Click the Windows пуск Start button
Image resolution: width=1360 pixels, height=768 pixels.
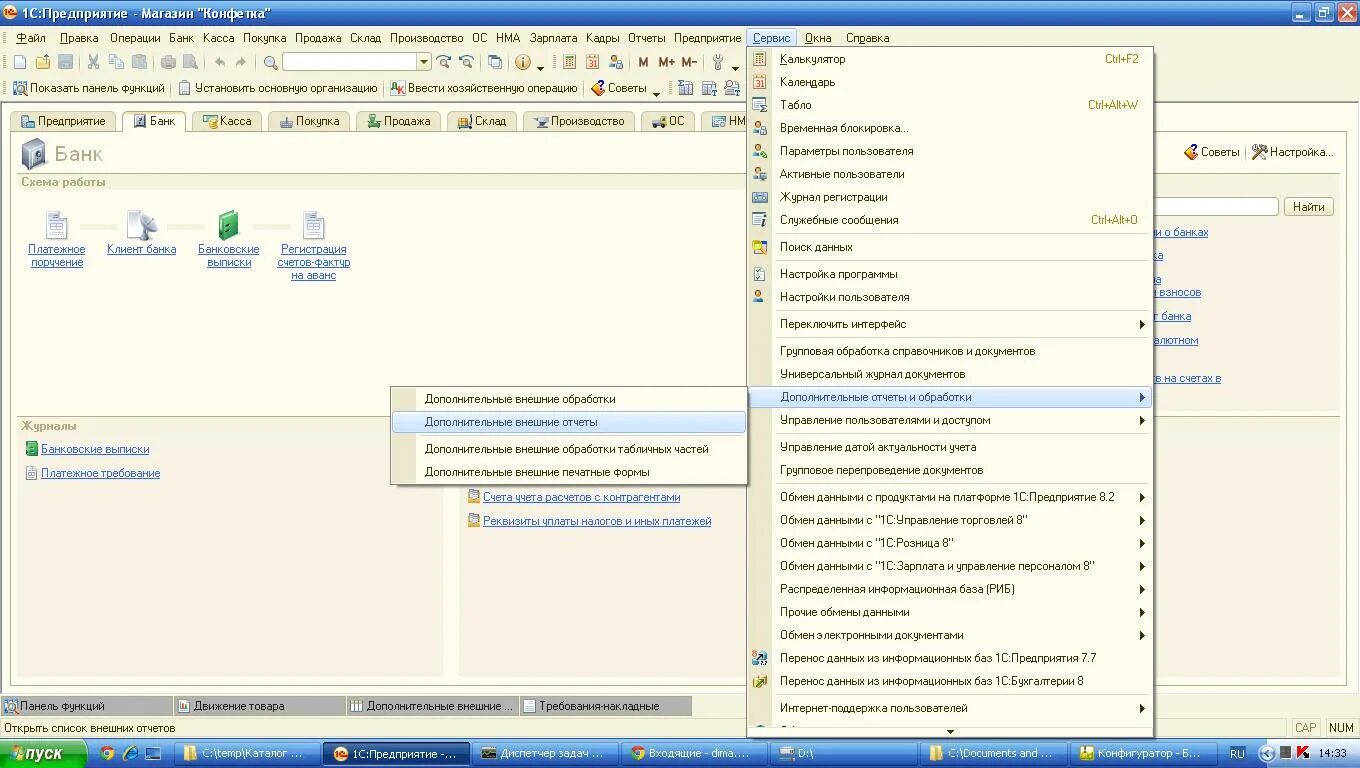click(44, 754)
